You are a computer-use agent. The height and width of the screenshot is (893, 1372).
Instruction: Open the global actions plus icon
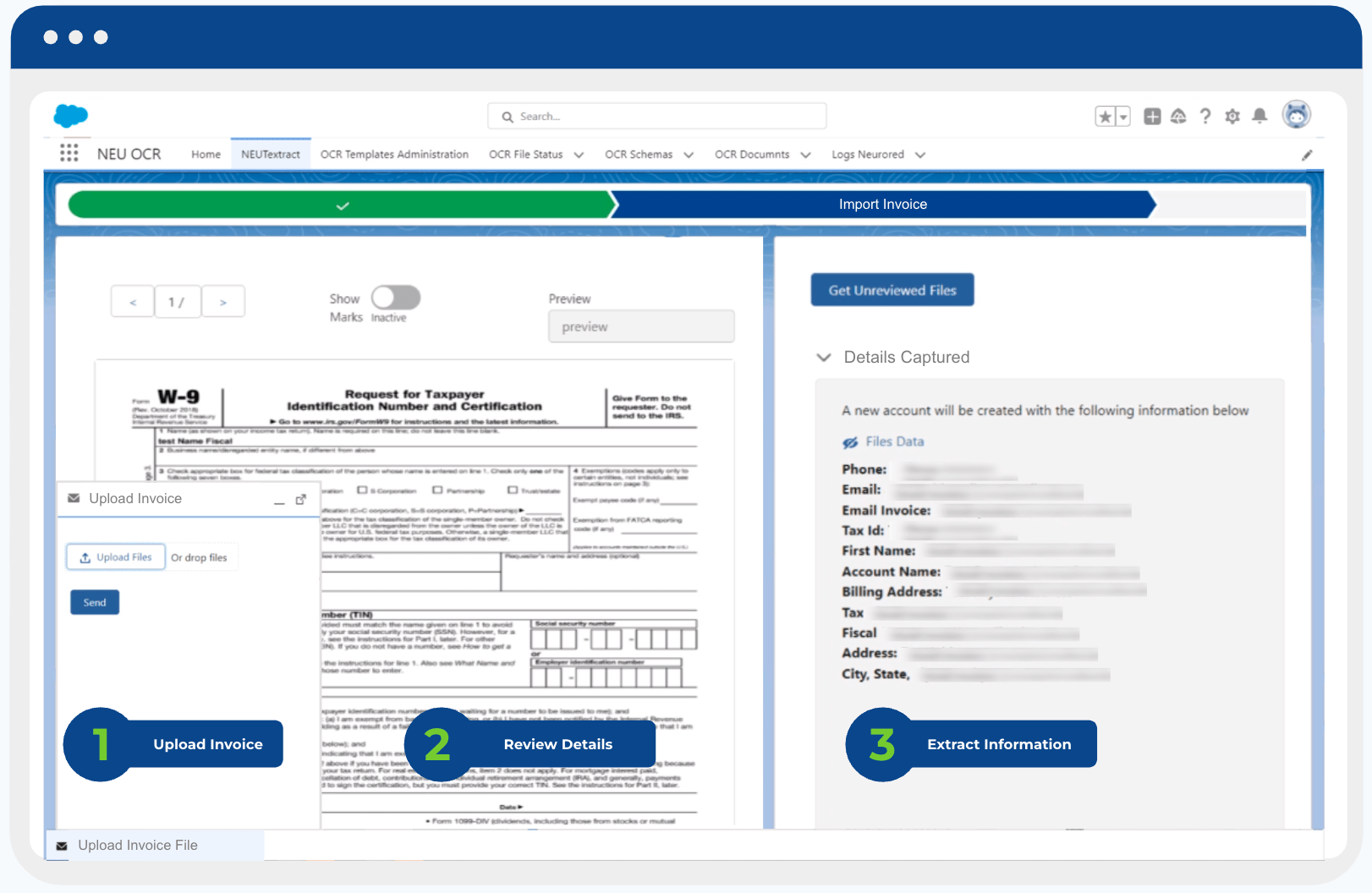click(1152, 117)
